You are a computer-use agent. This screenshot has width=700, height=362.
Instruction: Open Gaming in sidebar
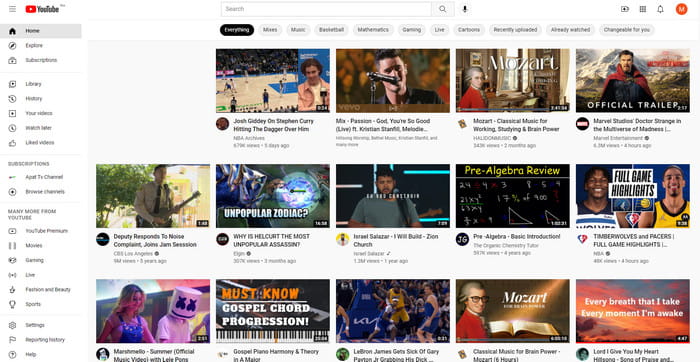point(41,260)
